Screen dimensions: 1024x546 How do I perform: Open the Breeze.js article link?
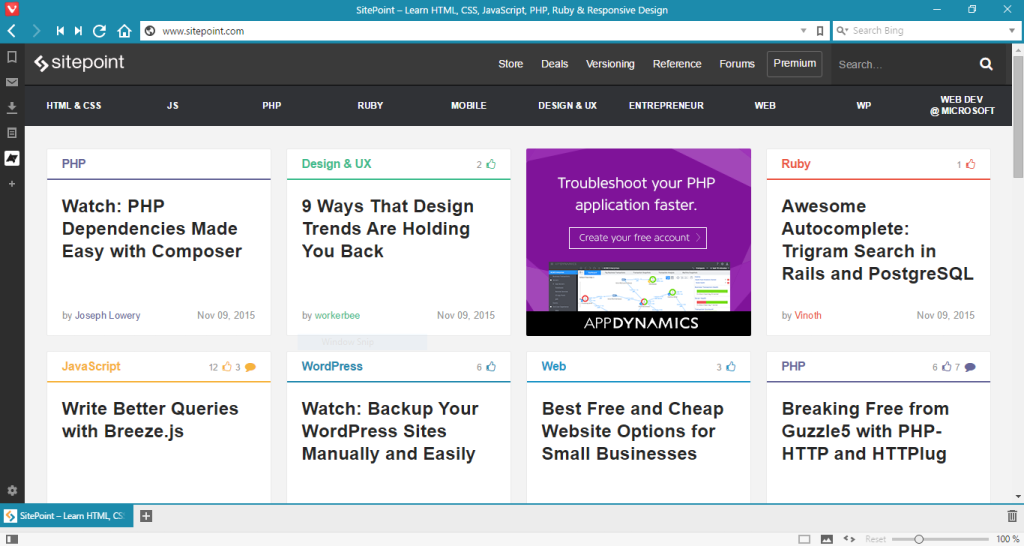point(150,420)
